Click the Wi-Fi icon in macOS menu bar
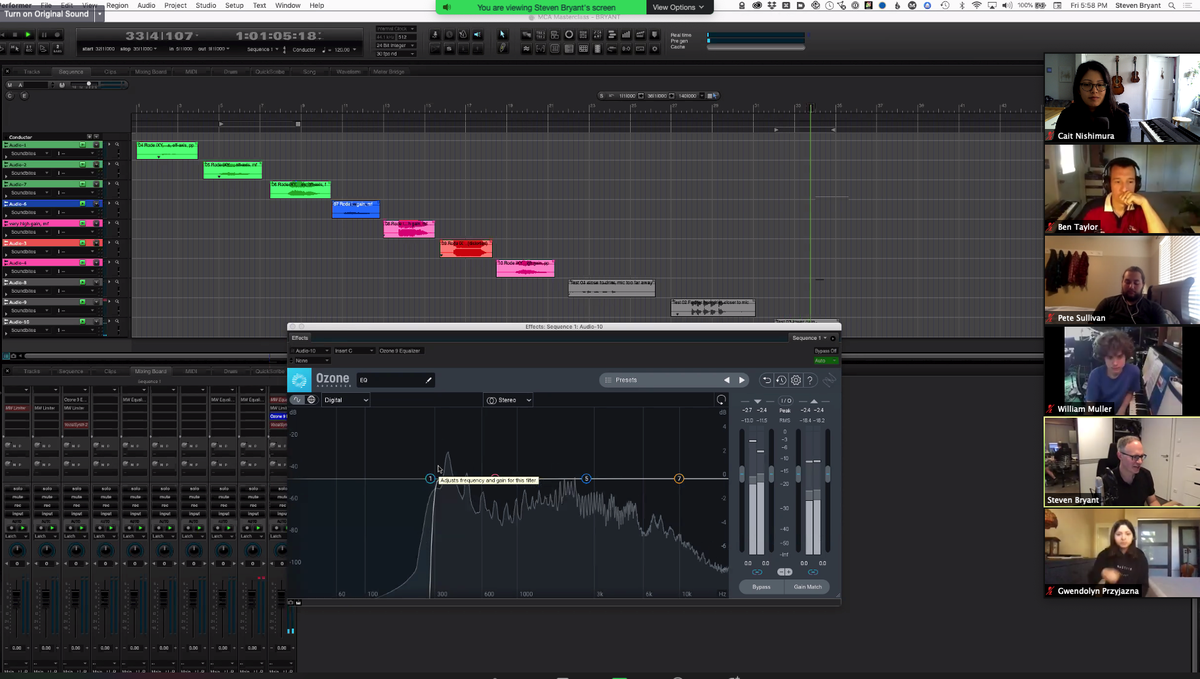Image resolution: width=1200 pixels, height=679 pixels. (x=977, y=6)
